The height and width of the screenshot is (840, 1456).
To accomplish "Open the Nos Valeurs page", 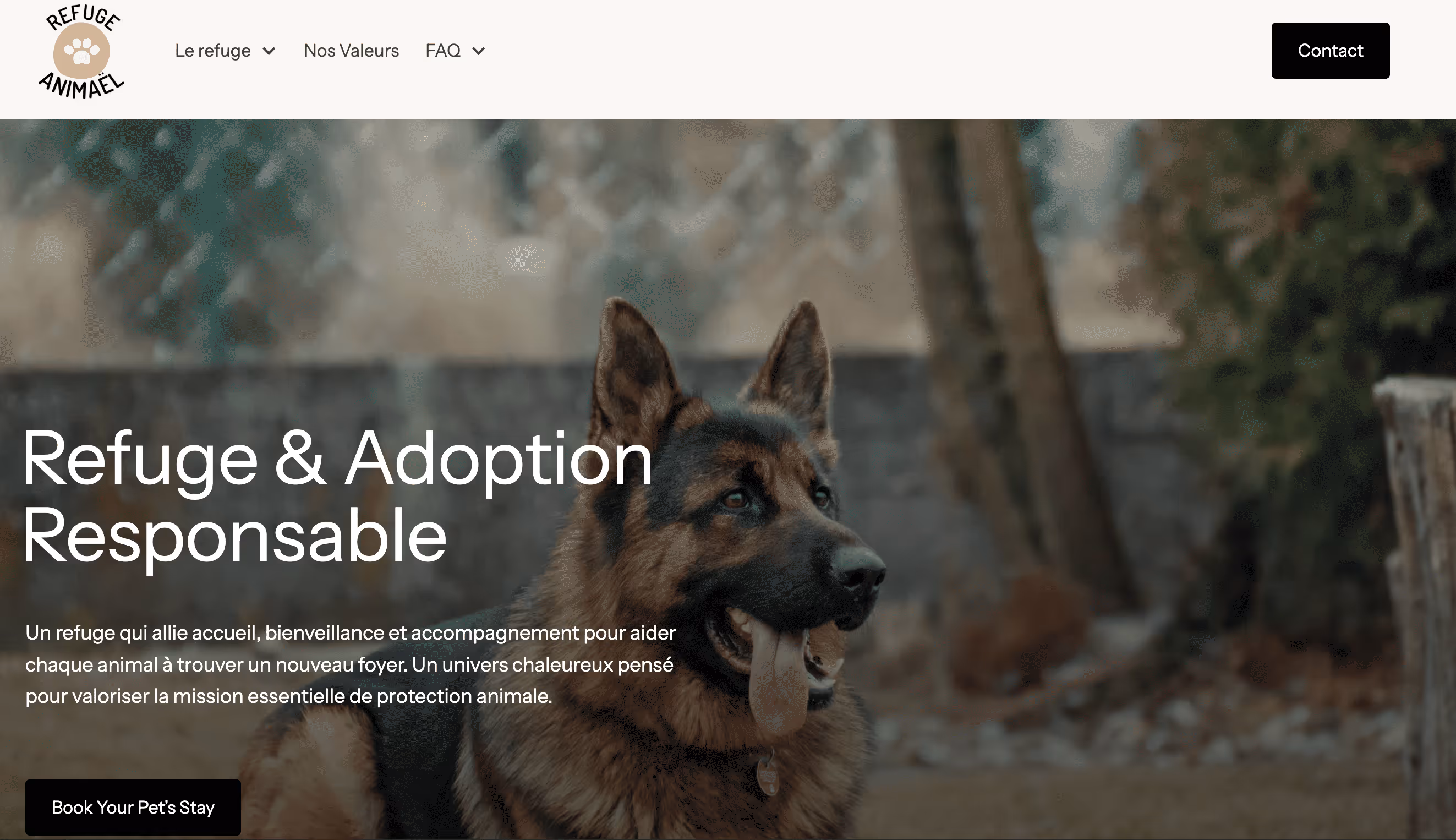I will coord(351,51).
